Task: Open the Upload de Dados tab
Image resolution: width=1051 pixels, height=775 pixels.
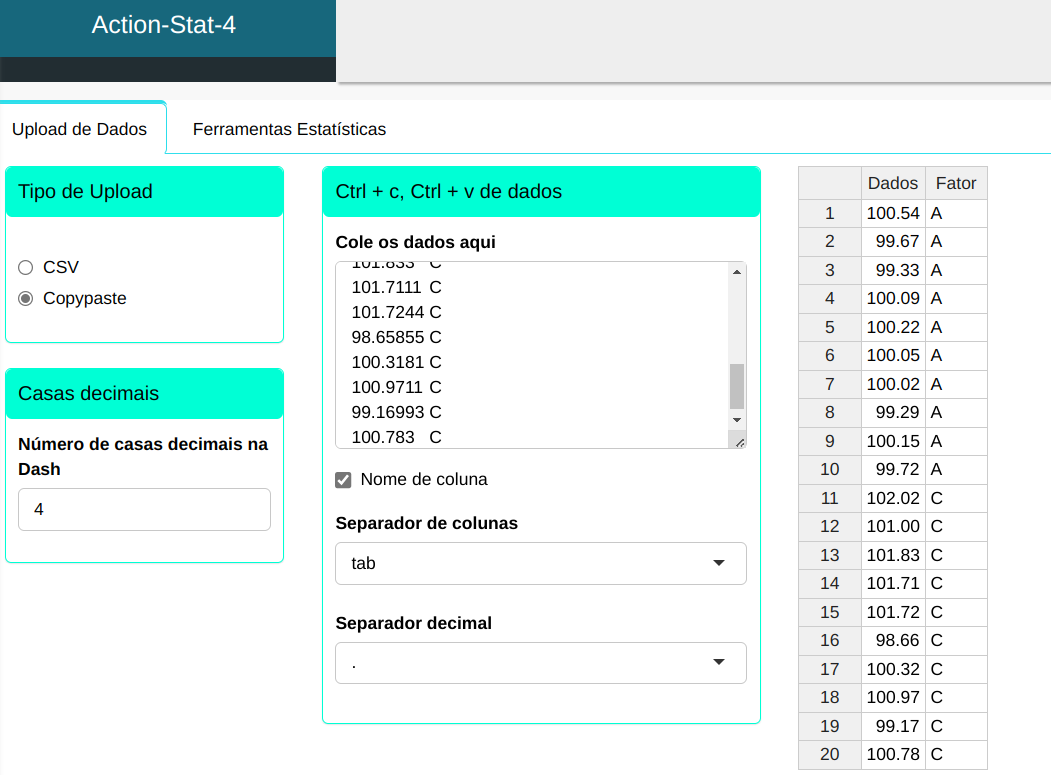Action: (x=79, y=129)
